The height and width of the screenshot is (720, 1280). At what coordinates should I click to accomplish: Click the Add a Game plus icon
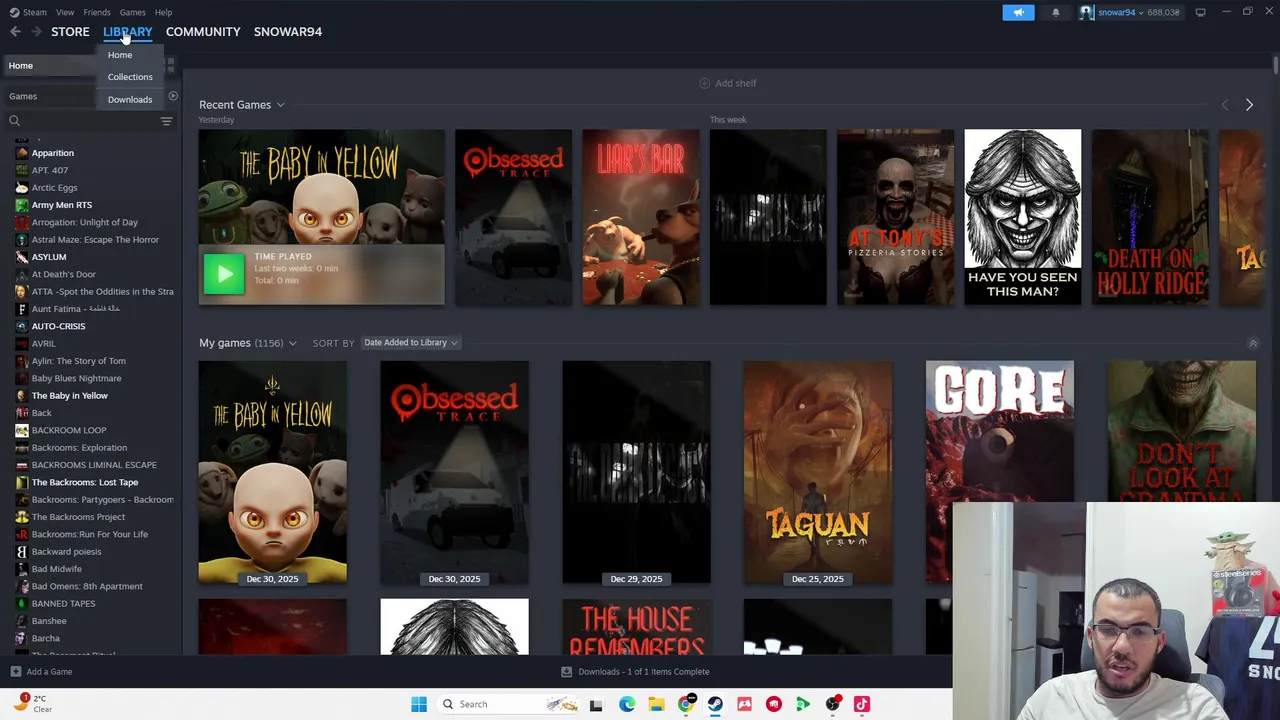pos(15,672)
